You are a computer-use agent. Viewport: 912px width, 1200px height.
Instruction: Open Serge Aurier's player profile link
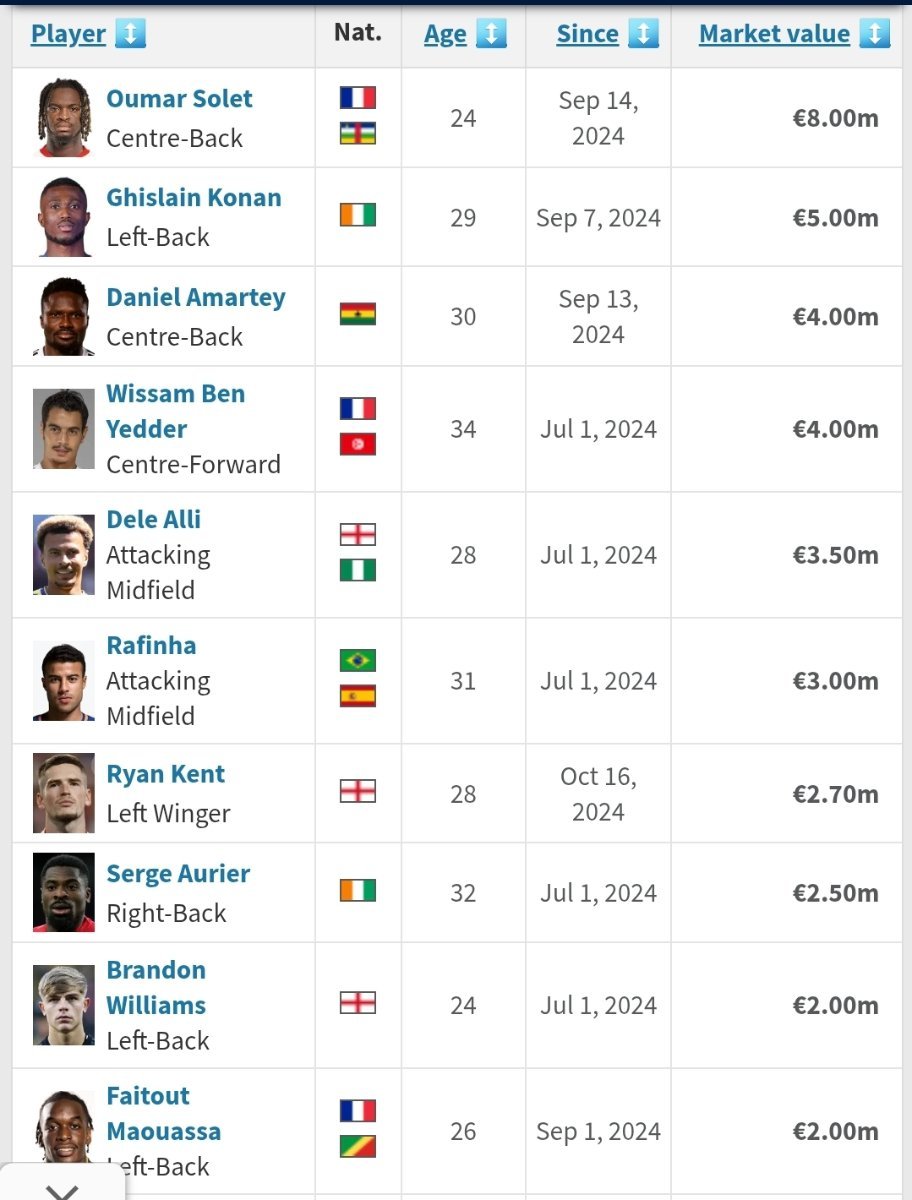(x=178, y=873)
